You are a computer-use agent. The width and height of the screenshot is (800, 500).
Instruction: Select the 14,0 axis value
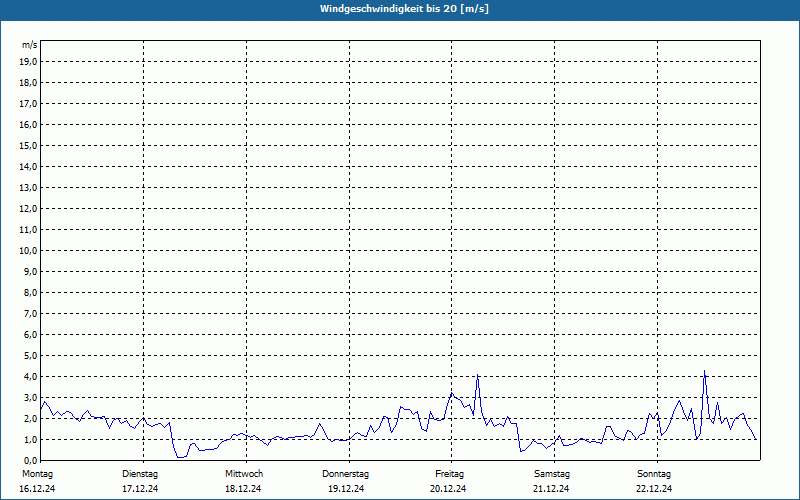point(28,167)
